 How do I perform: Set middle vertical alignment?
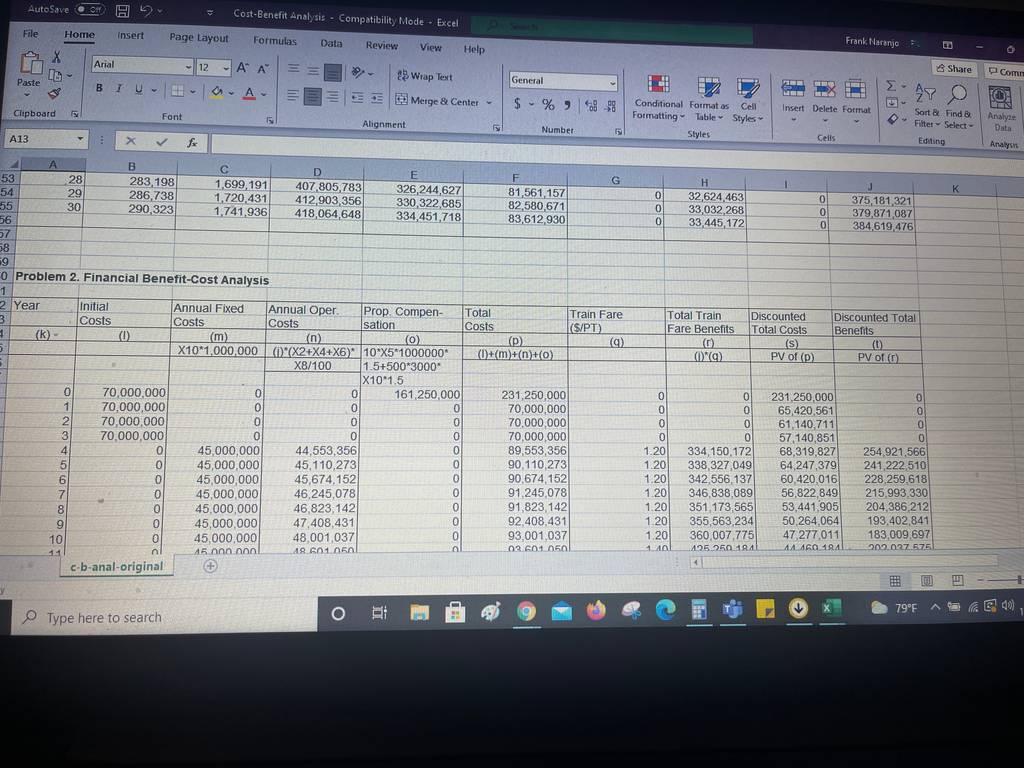pyautogui.click(x=313, y=71)
